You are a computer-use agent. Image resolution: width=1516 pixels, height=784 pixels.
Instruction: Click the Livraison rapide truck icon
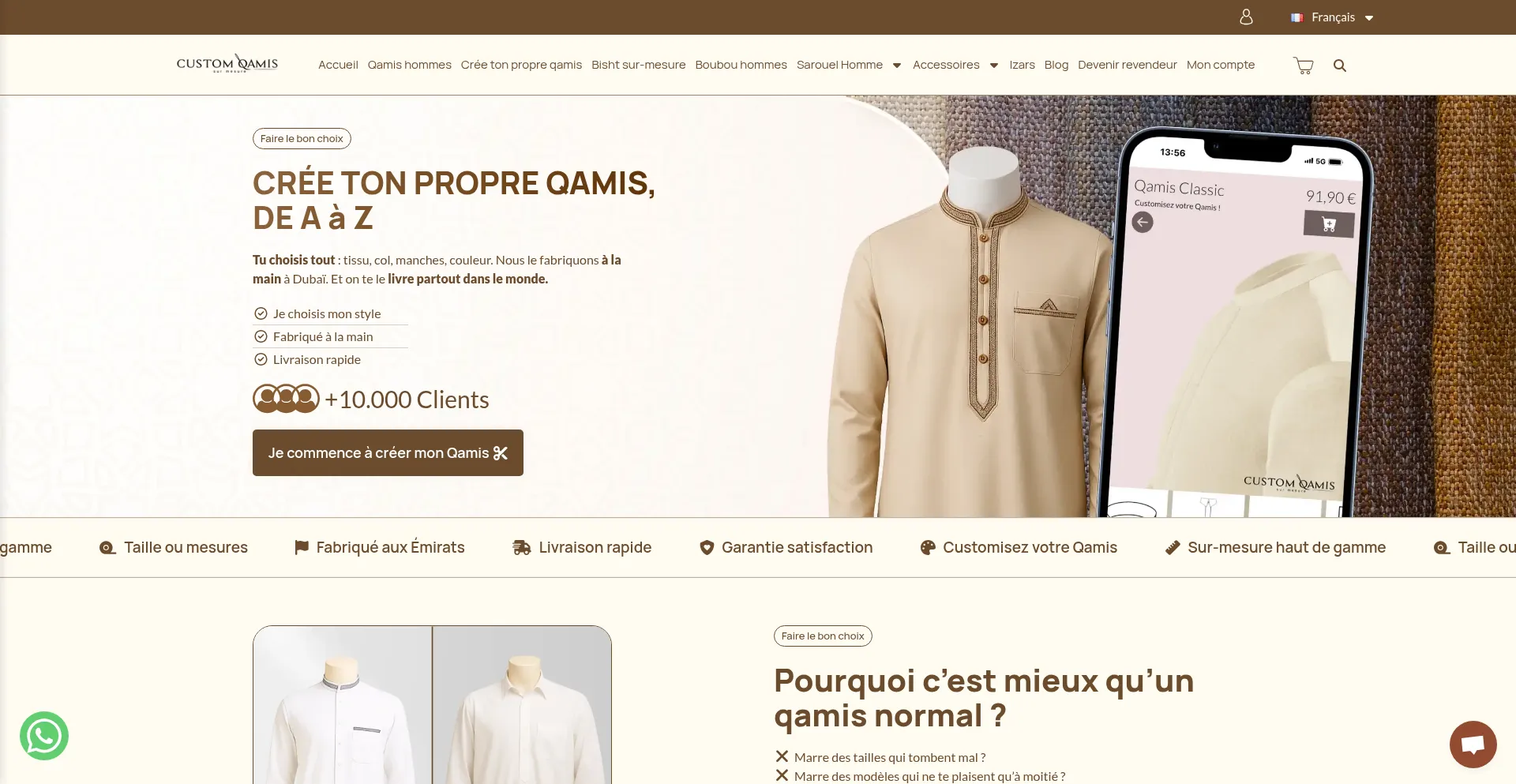521,548
